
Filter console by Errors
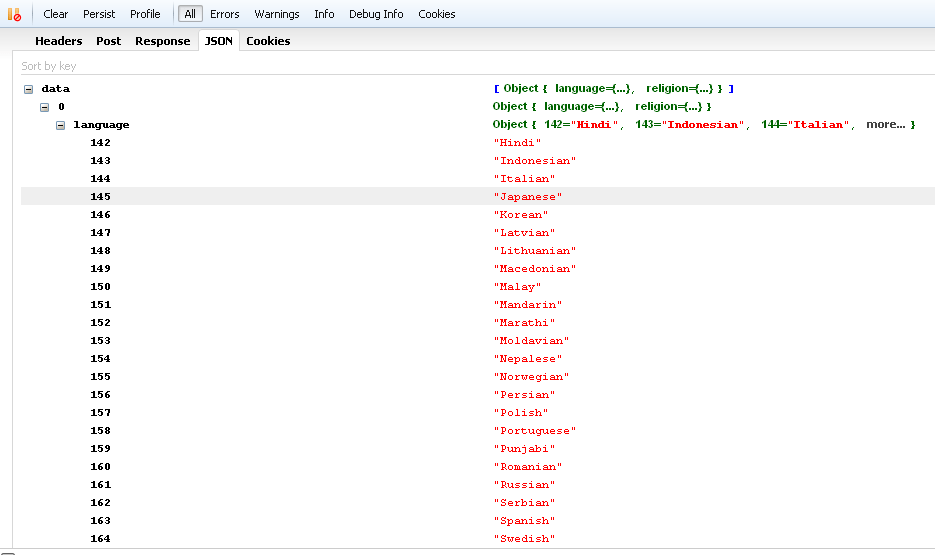pos(224,14)
